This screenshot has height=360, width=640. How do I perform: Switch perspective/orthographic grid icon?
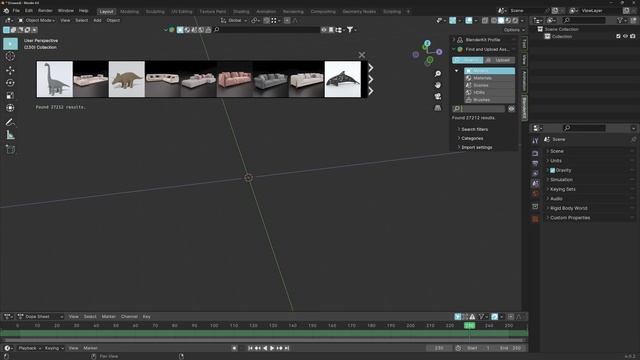[438, 108]
